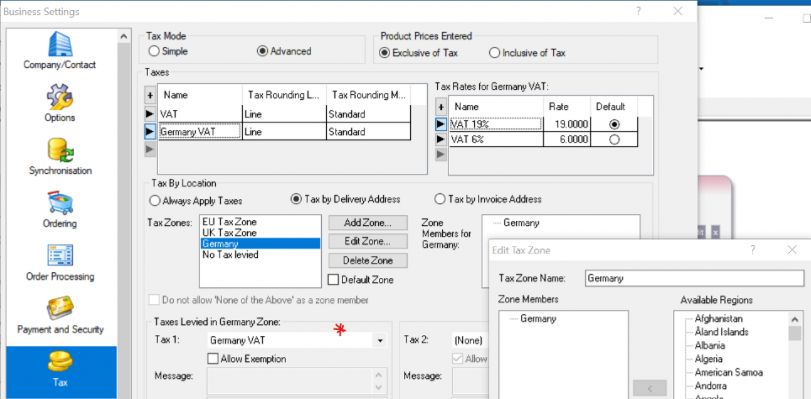This screenshot has height=399, width=811.
Task: Click the Add Zone button
Action: [x=368, y=223]
